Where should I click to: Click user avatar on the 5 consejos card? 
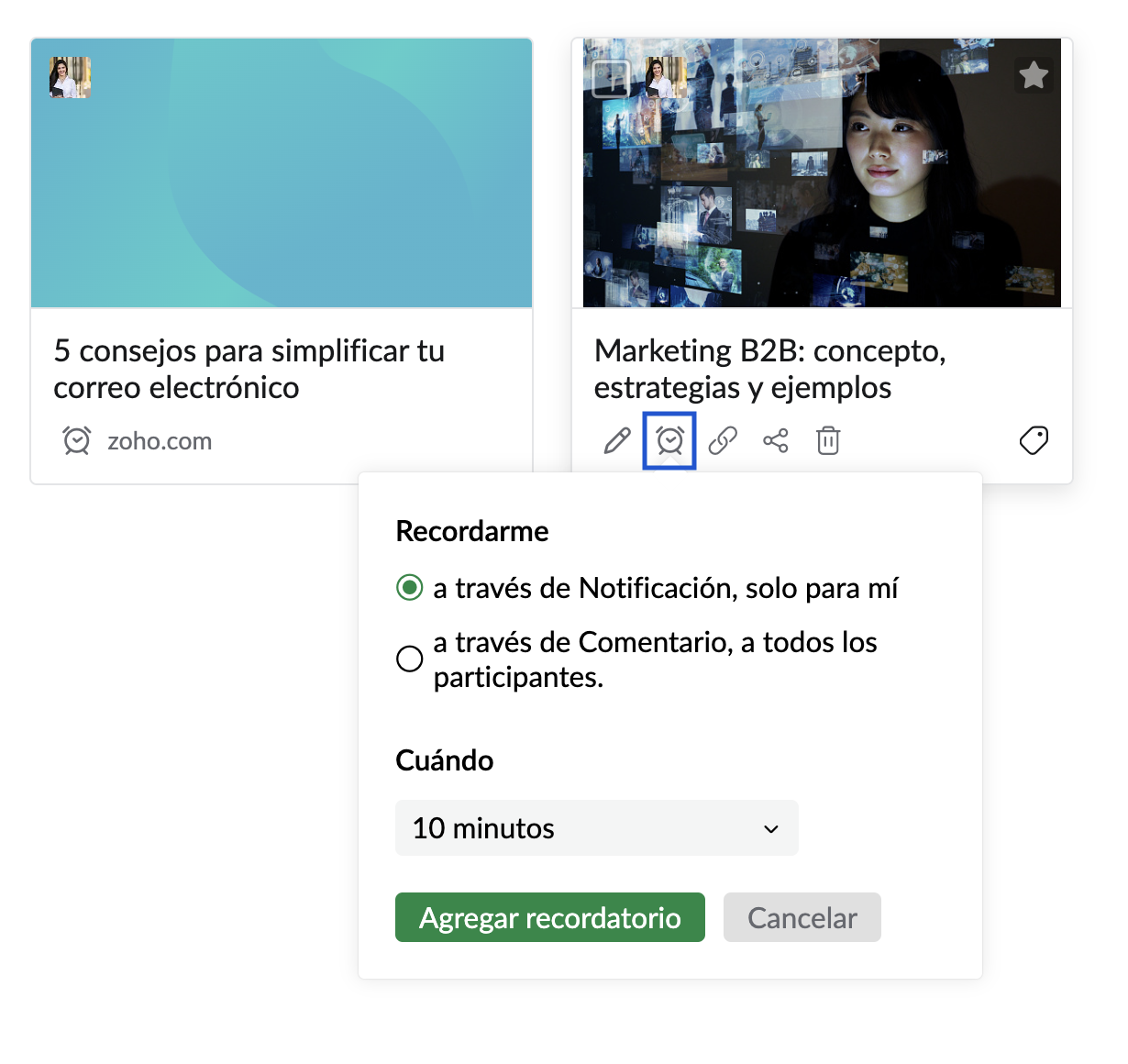pyautogui.click(x=71, y=77)
